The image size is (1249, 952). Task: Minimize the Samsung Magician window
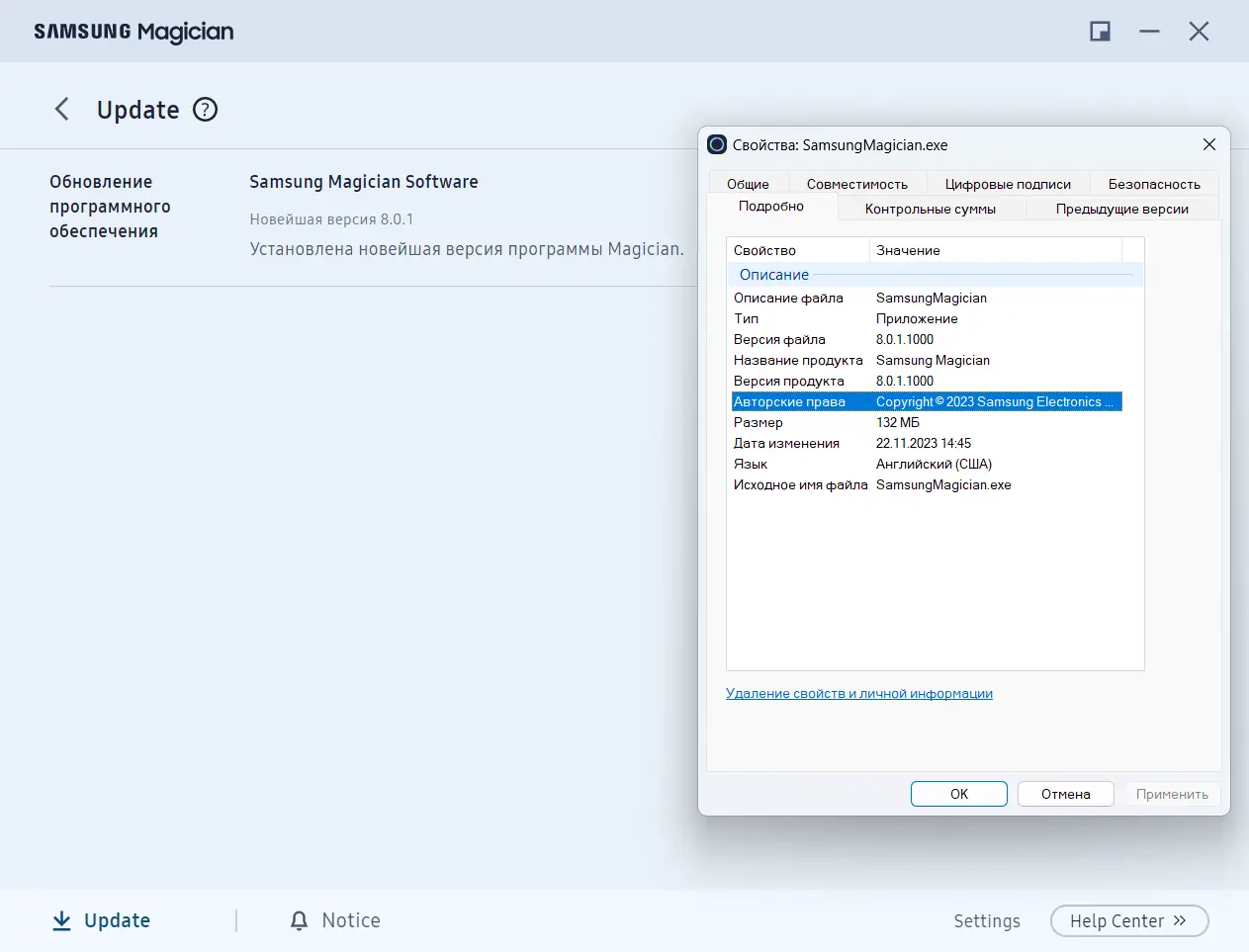tap(1149, 32)
